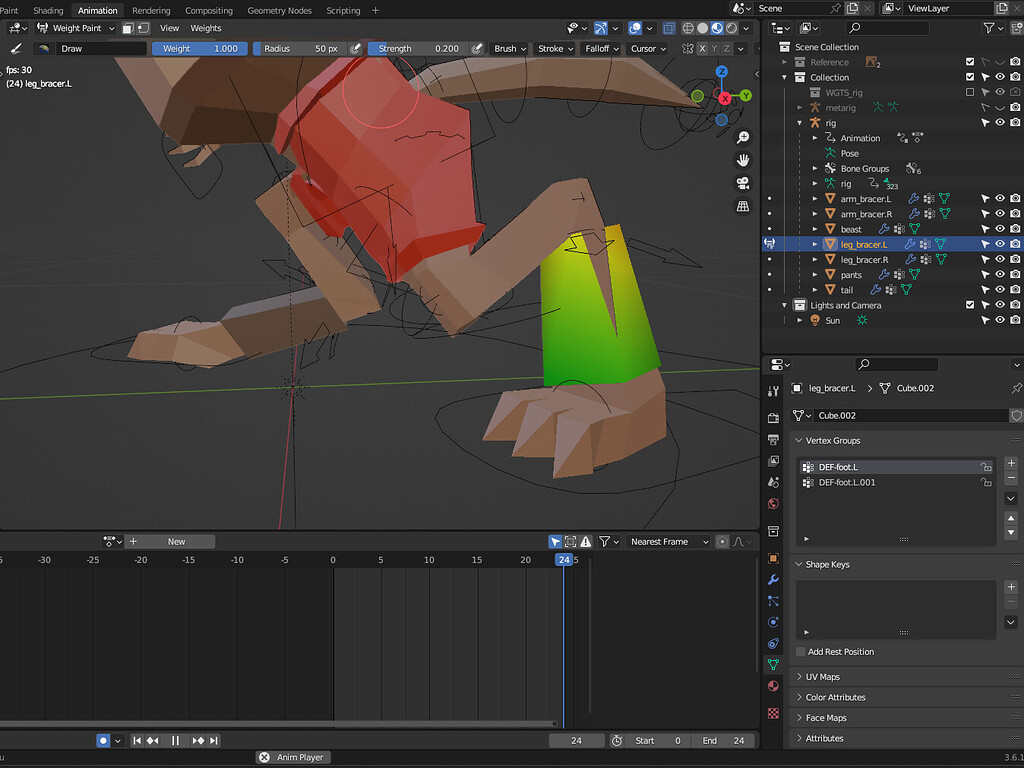The height and width of the screenshot is (768, 1024).
Task: Open the Material Properties tab in the sidebar
Action: pyautogui.click(x=773, y=686)
